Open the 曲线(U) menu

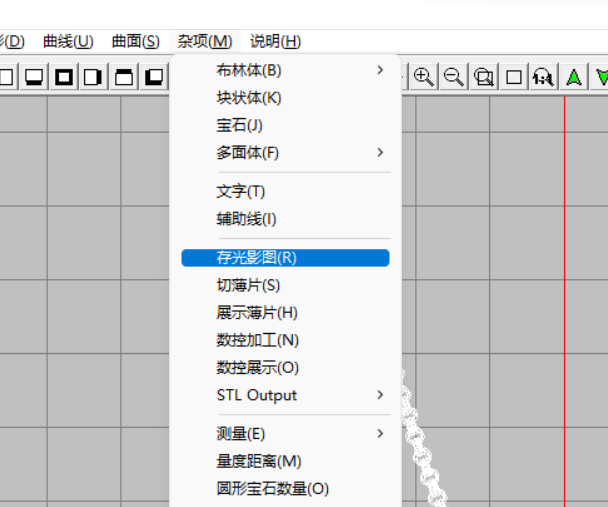(x=68, y=41)
